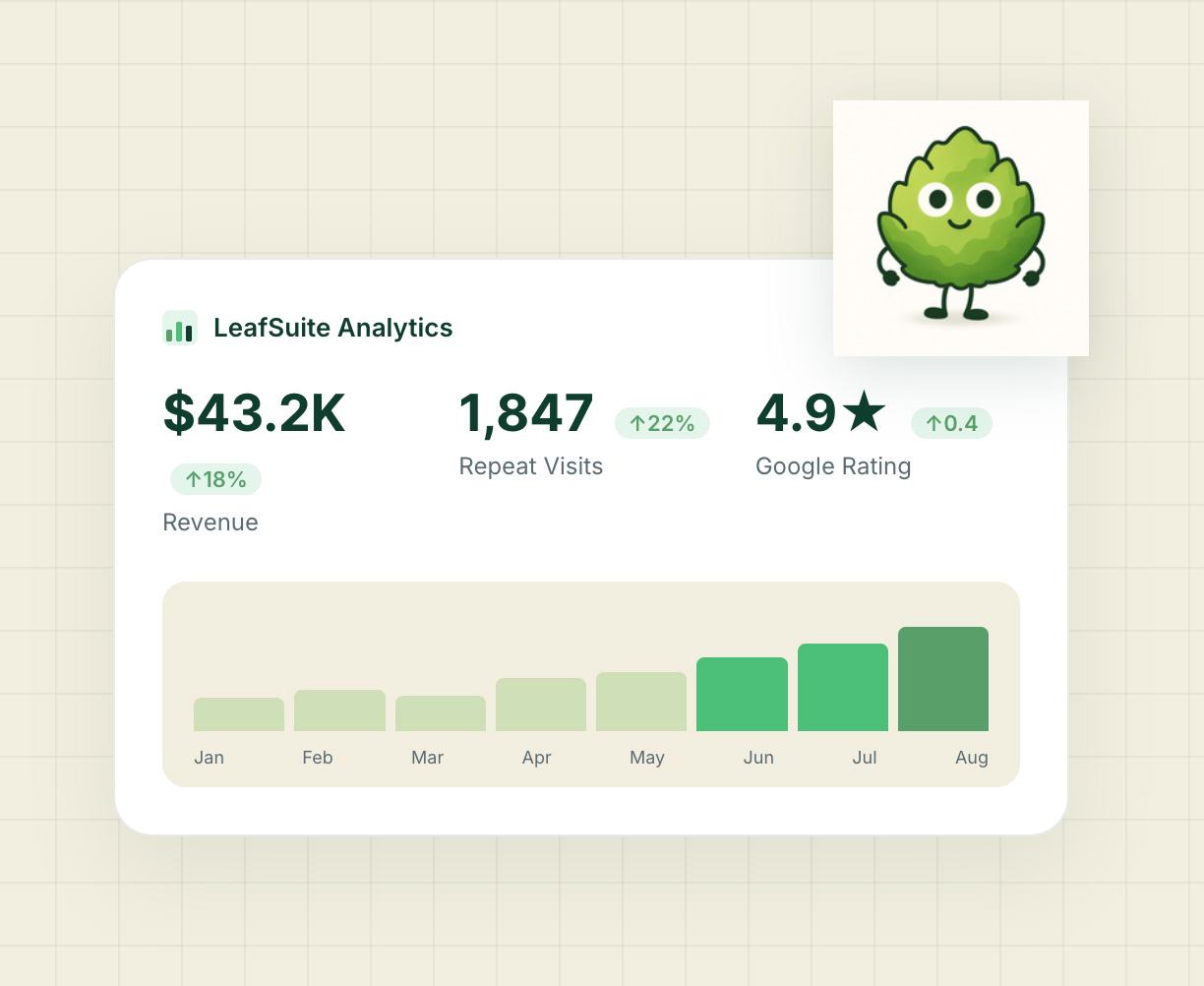1204x986 pixels.
Task: Click the $43.2K revenue figure
Action: point(255,412)
